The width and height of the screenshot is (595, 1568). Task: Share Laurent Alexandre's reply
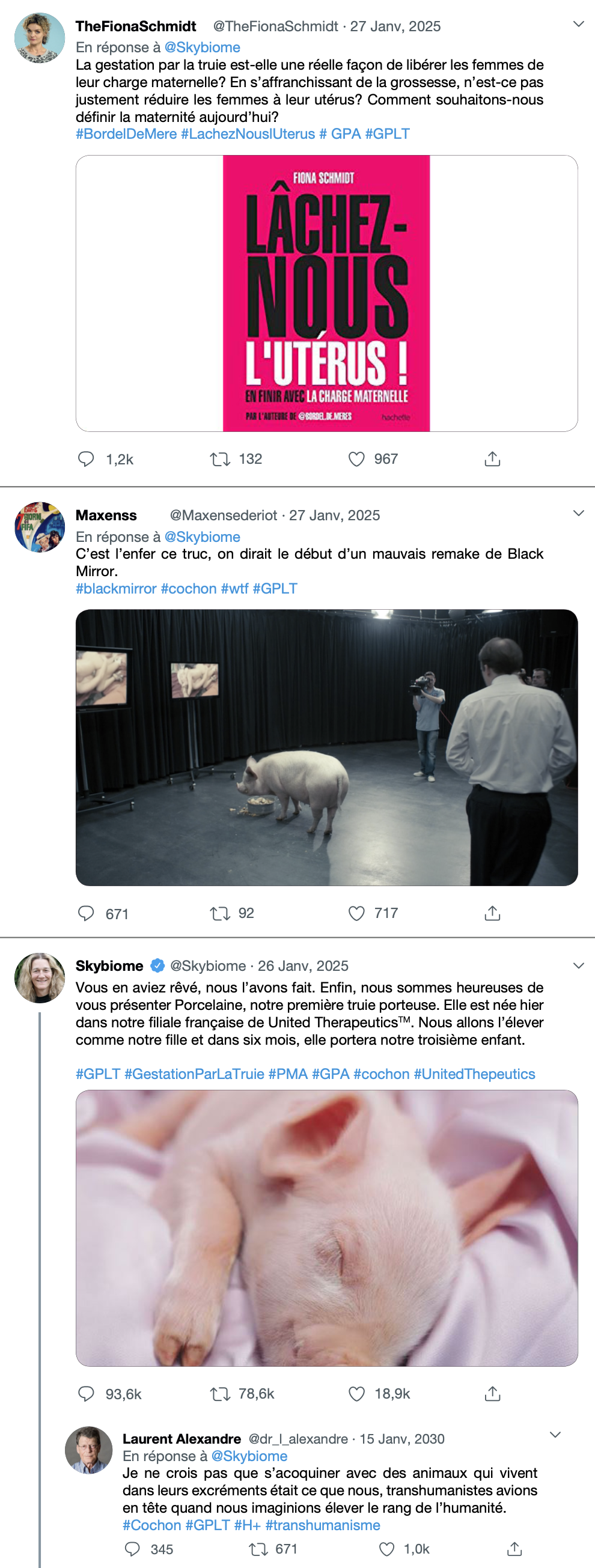pyautogui.click(x=514, y=1549)
